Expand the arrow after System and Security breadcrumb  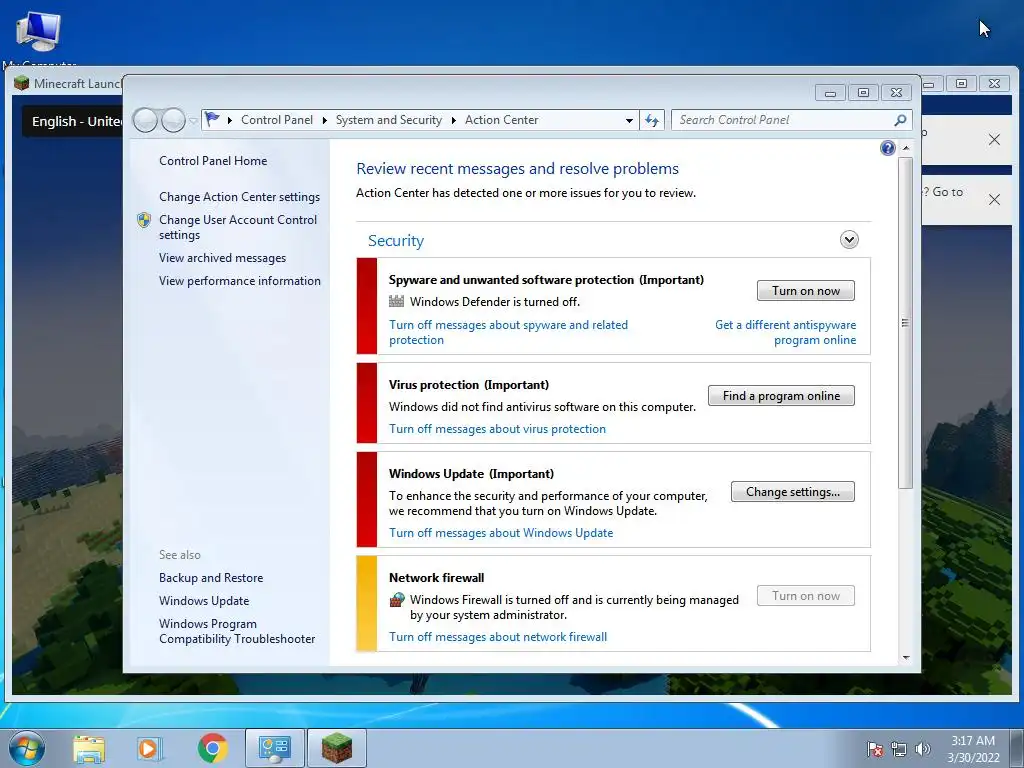pyautogui.click(x=453, y=120)
